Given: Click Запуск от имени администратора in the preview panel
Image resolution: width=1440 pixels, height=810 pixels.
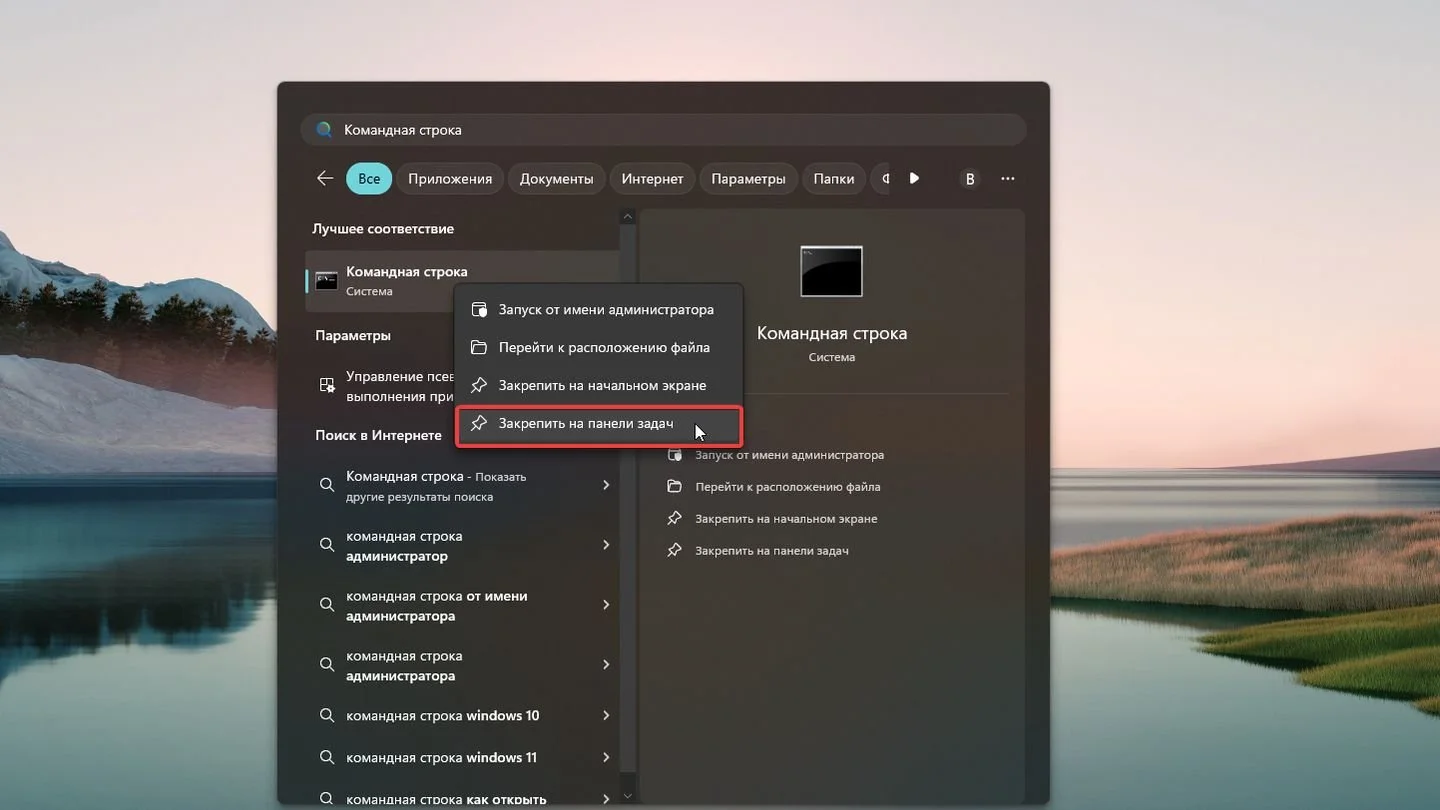Looking at the screenshot, I should coord(789,455).
